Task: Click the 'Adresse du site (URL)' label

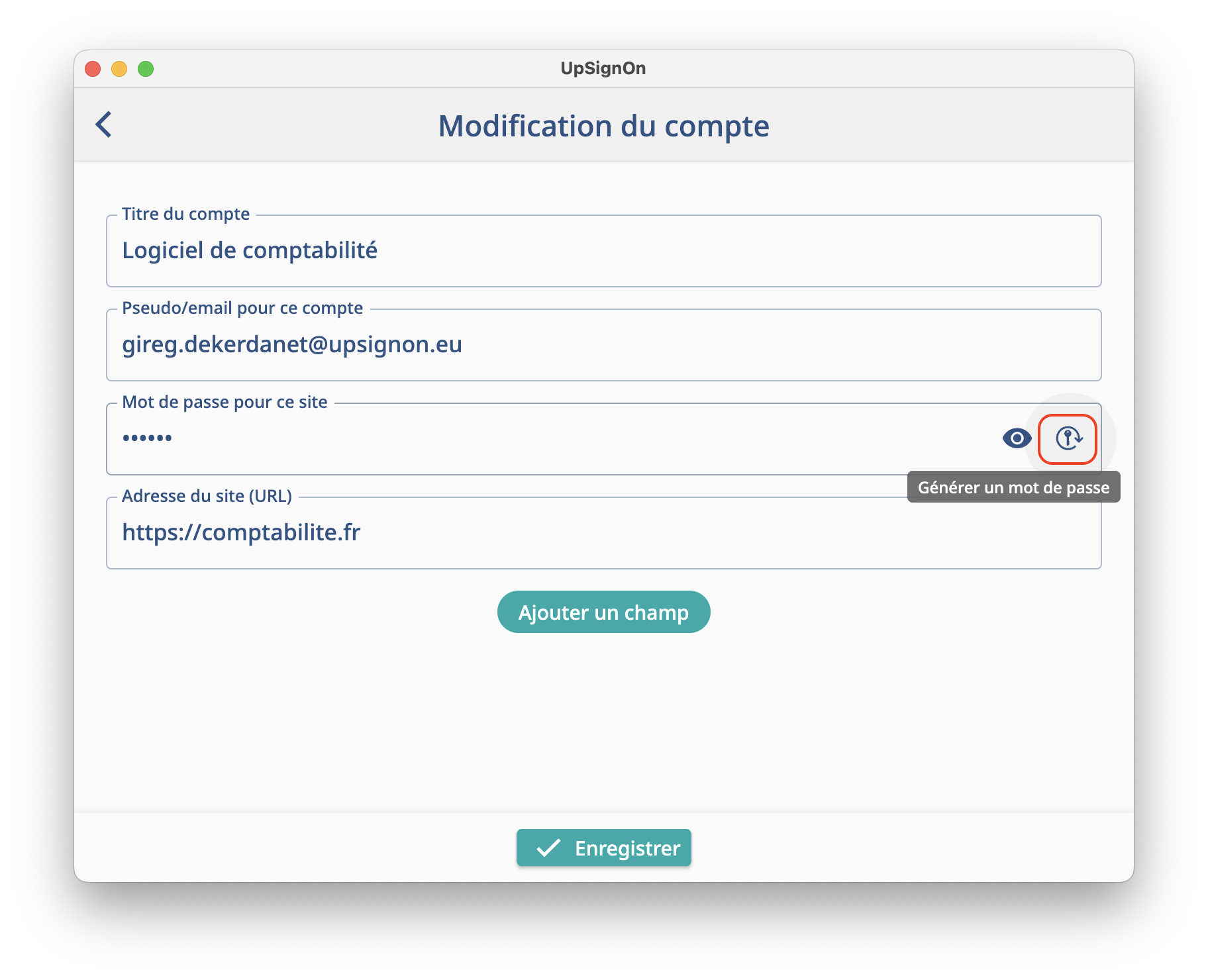Action: (x=207, y=496)
